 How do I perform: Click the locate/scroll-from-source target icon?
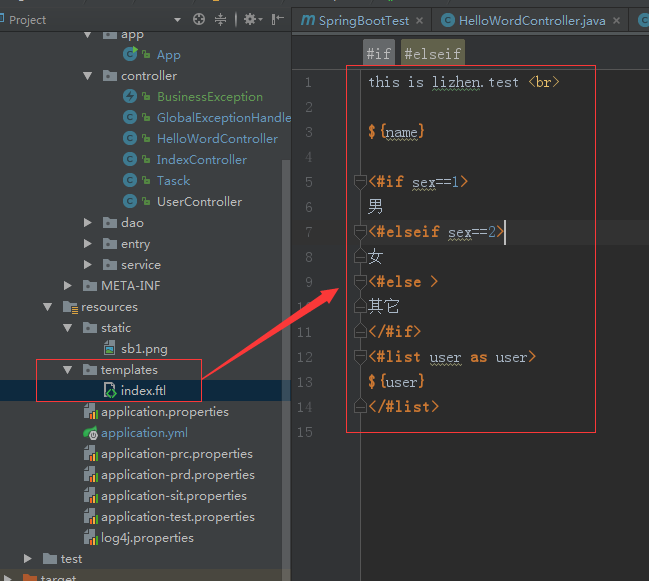(x=199, y=19)
